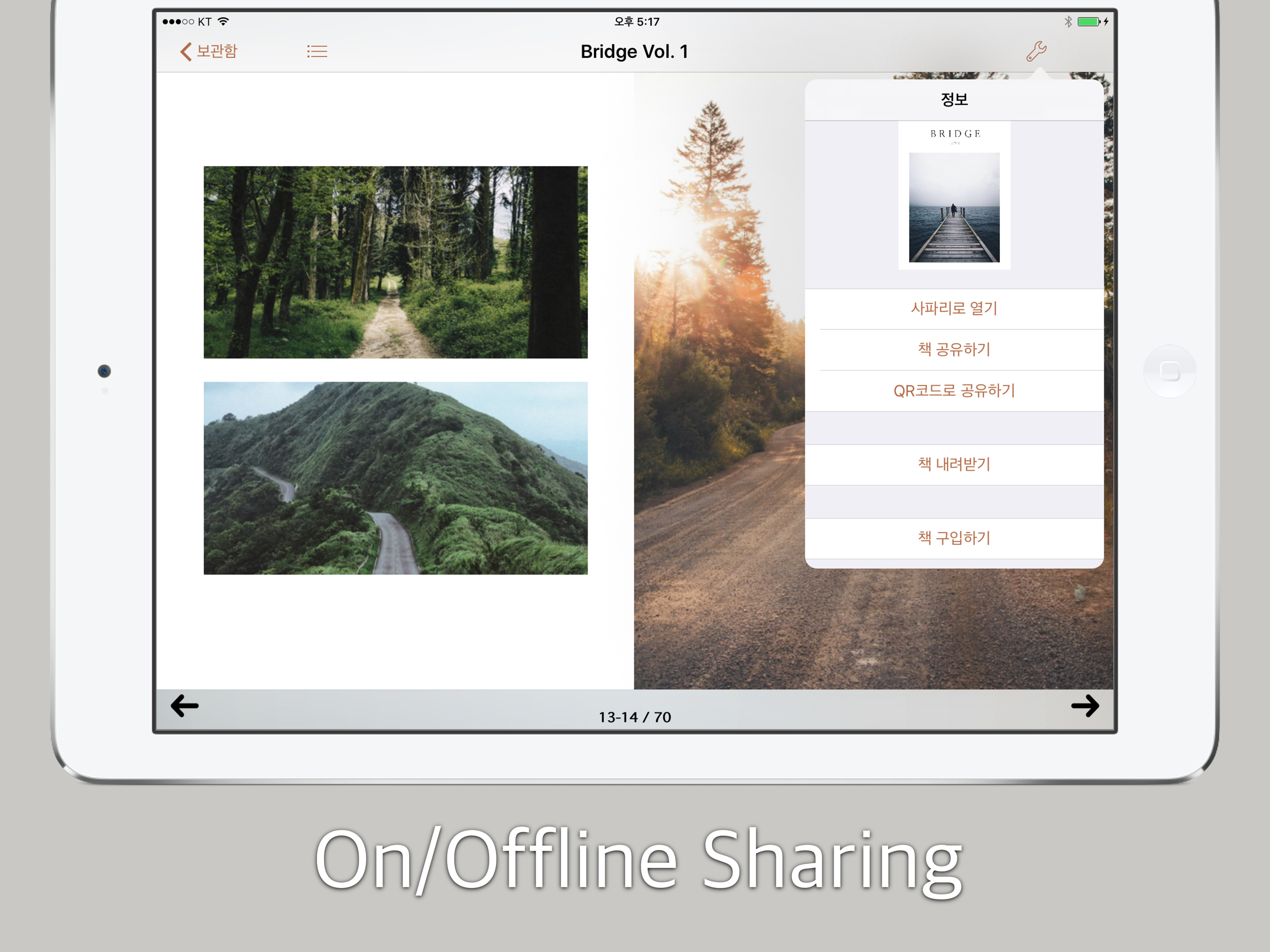Select 사파리로 열기 in the info popover

(953, 309)
